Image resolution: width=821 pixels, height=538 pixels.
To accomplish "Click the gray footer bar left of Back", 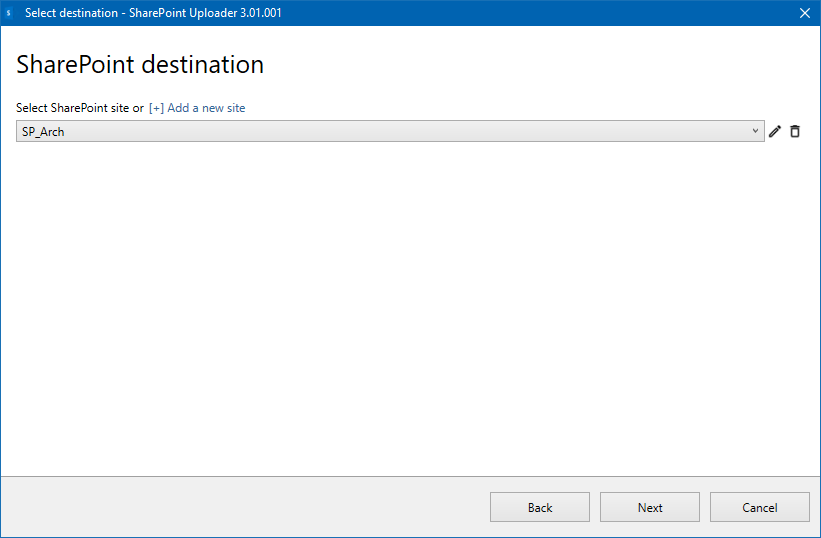I will coord(240,507).
